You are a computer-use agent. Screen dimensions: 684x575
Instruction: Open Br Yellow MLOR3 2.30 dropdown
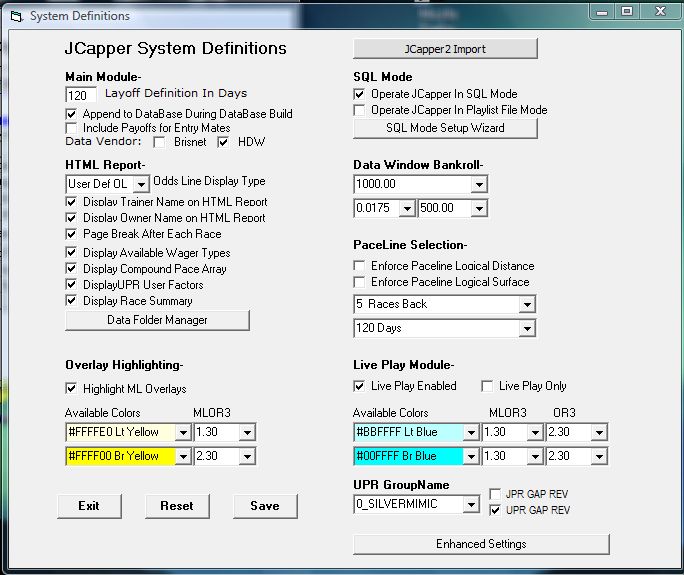pos(247,456)
